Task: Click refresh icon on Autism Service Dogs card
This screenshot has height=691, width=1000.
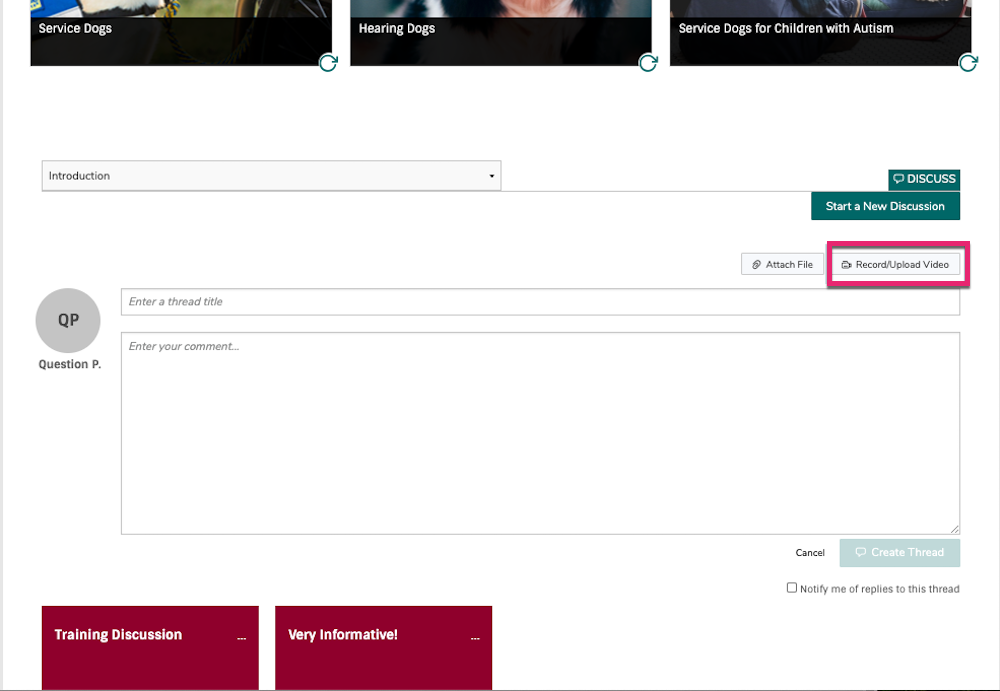Action: tap(968, 63)
